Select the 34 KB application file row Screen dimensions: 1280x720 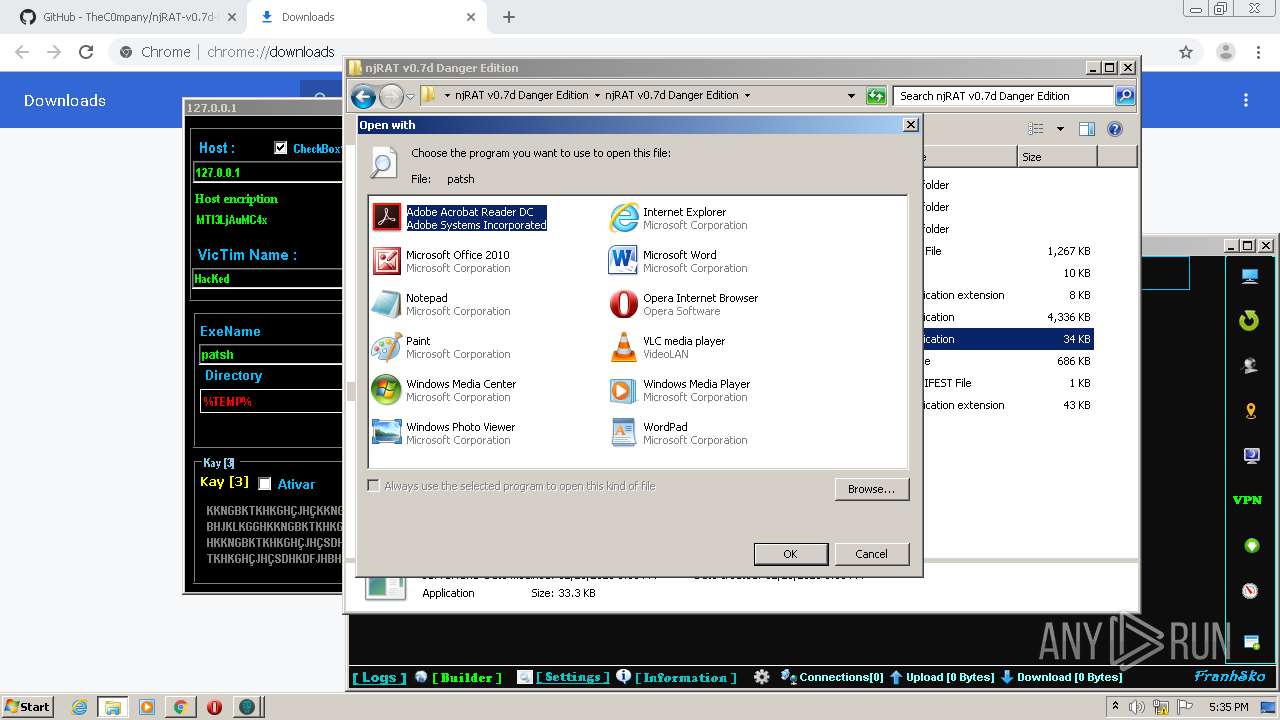click(1008, 339)
